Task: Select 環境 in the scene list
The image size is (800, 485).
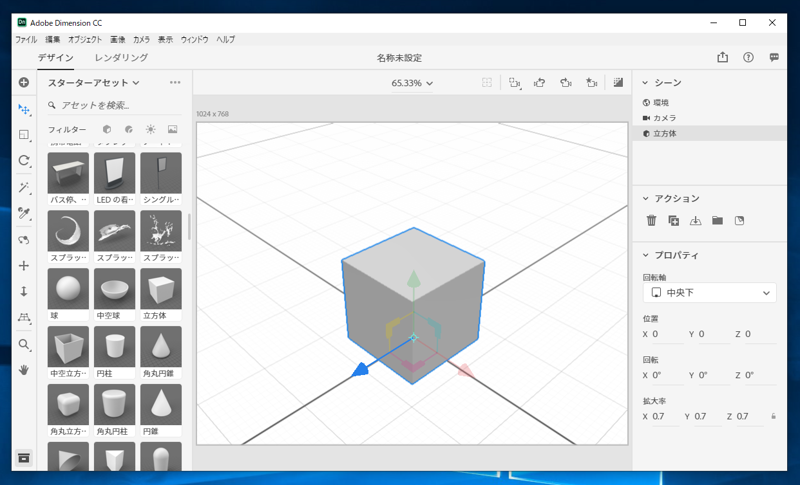Action: click(x=709, y=103)
